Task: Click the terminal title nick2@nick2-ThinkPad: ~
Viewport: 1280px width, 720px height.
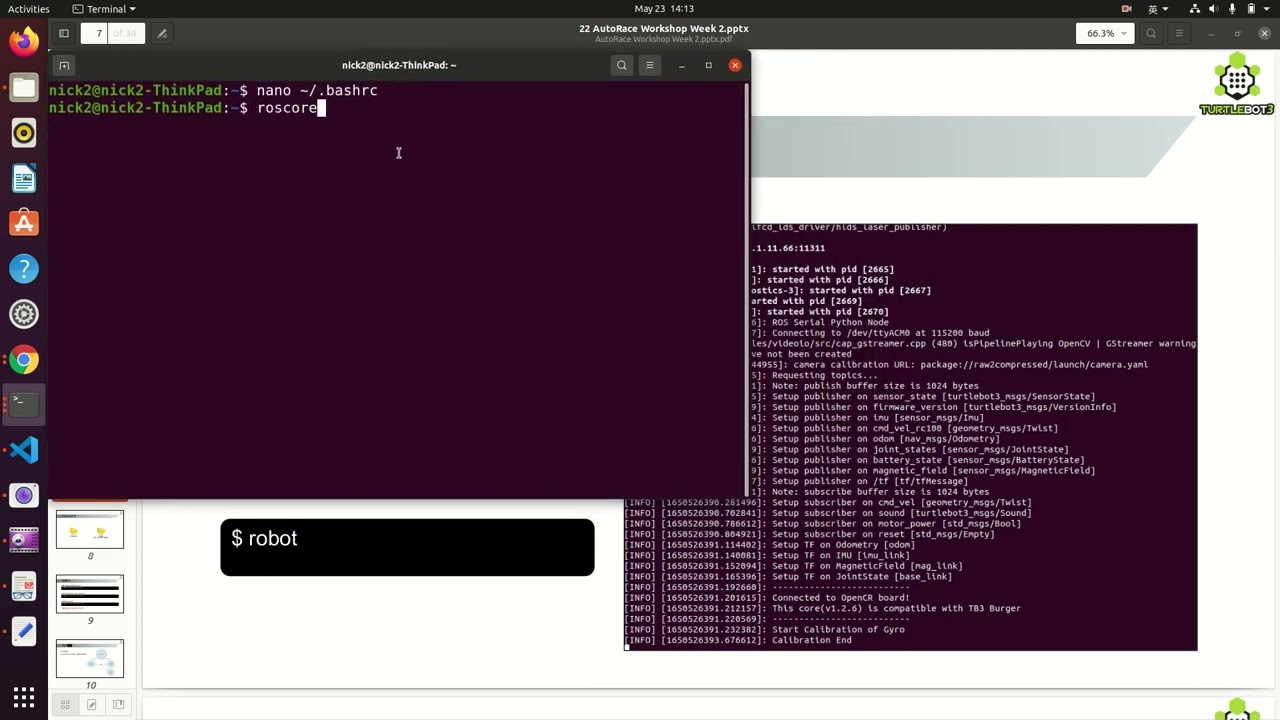Action: pyautogui.click(x=399, y=65)
